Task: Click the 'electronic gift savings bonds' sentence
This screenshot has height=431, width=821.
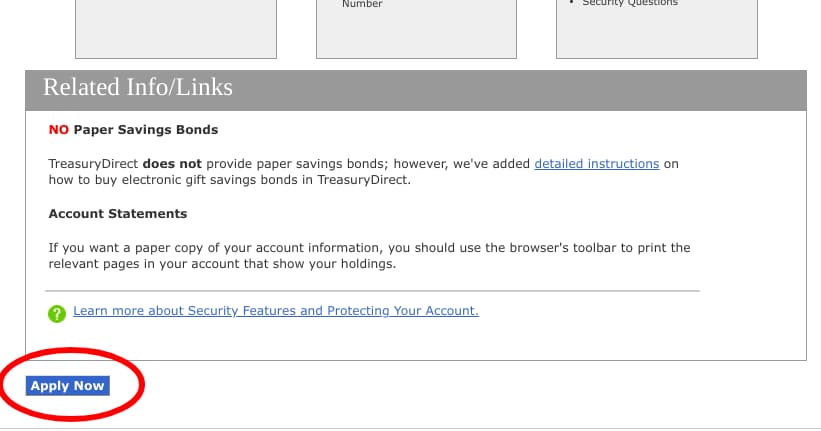Action: (229, 180)
